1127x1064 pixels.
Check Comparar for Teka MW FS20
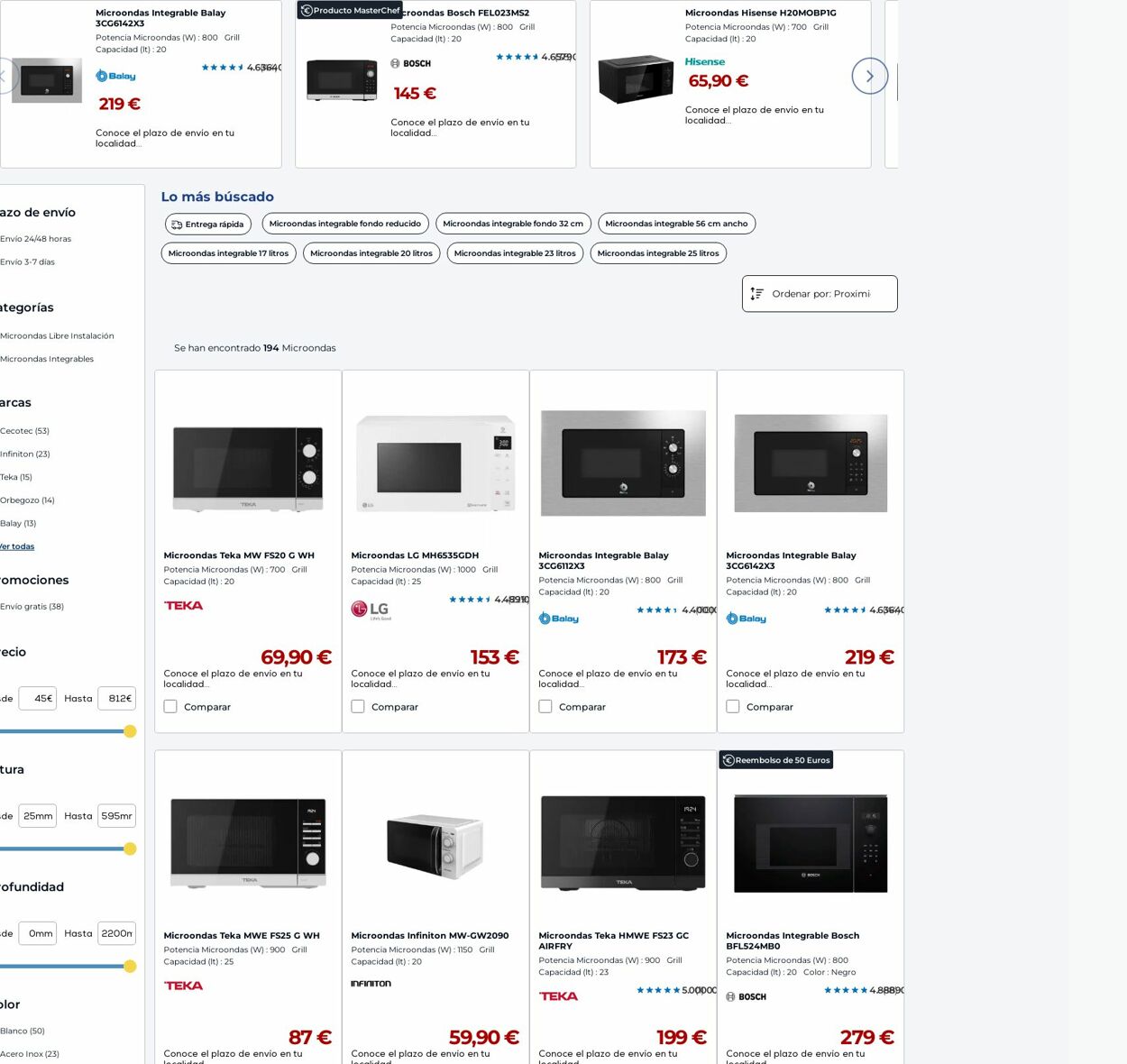[170, 707]
